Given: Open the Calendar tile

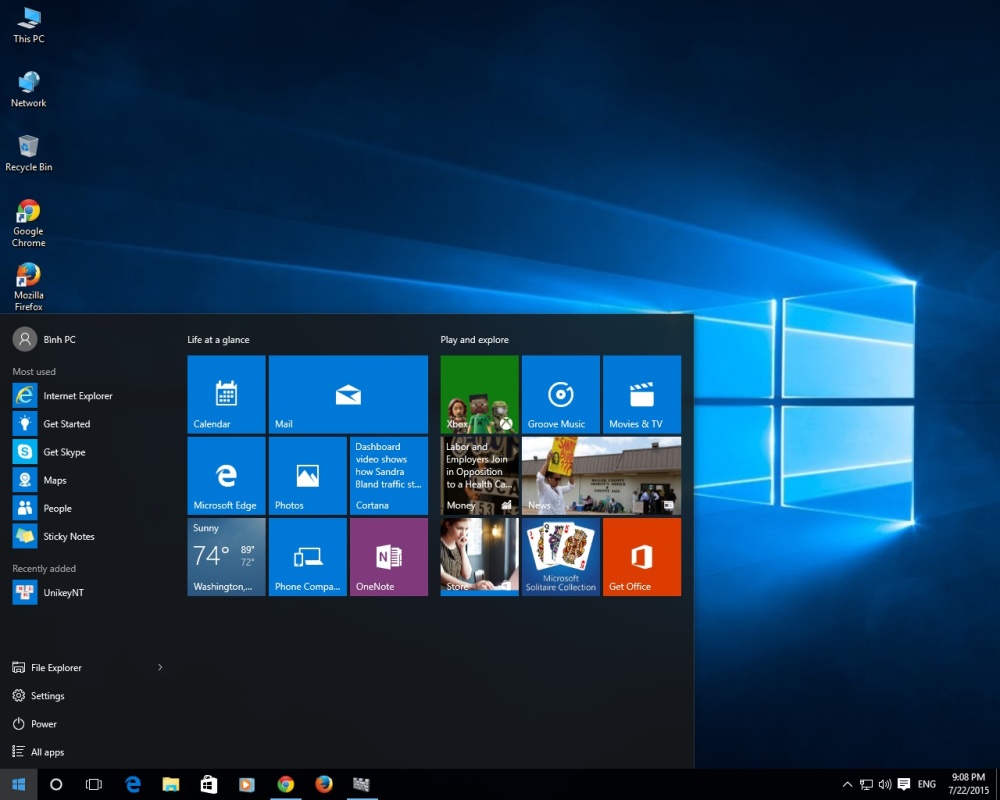Looking at the screenshot, I should pos(226,394).
